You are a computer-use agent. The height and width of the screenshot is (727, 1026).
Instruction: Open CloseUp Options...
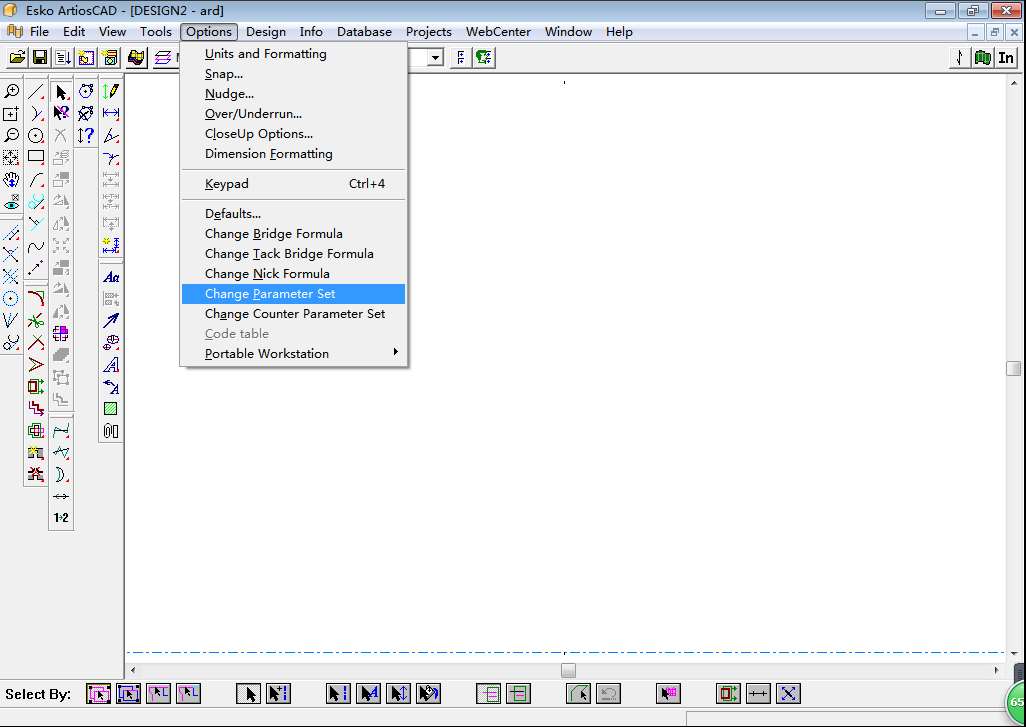[293, 133]
